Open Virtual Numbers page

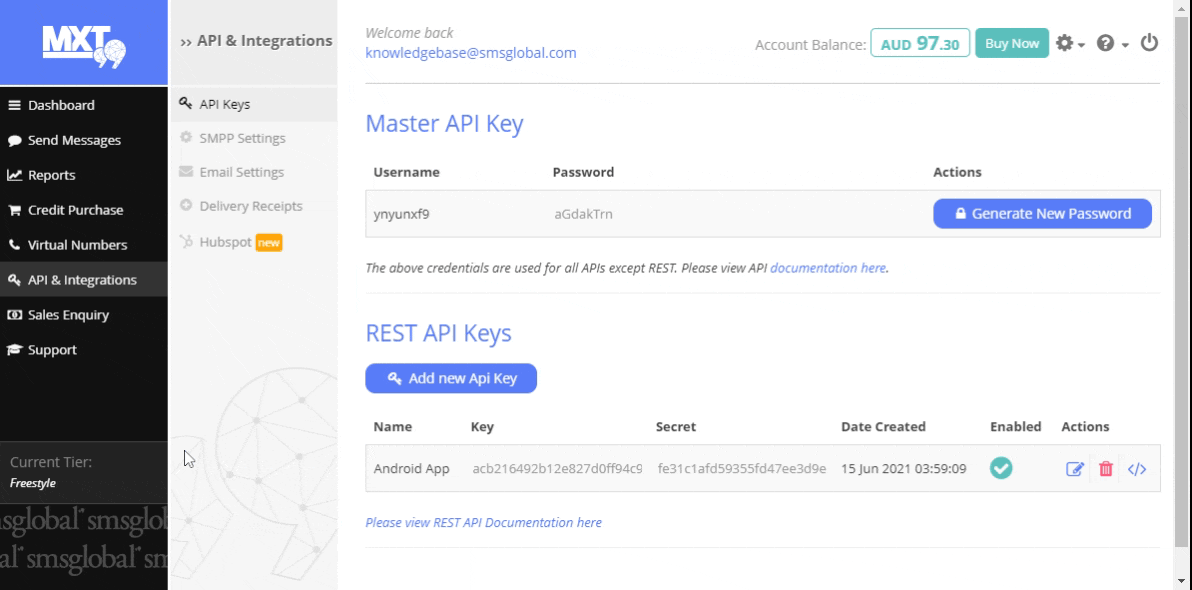coord(77,245)
